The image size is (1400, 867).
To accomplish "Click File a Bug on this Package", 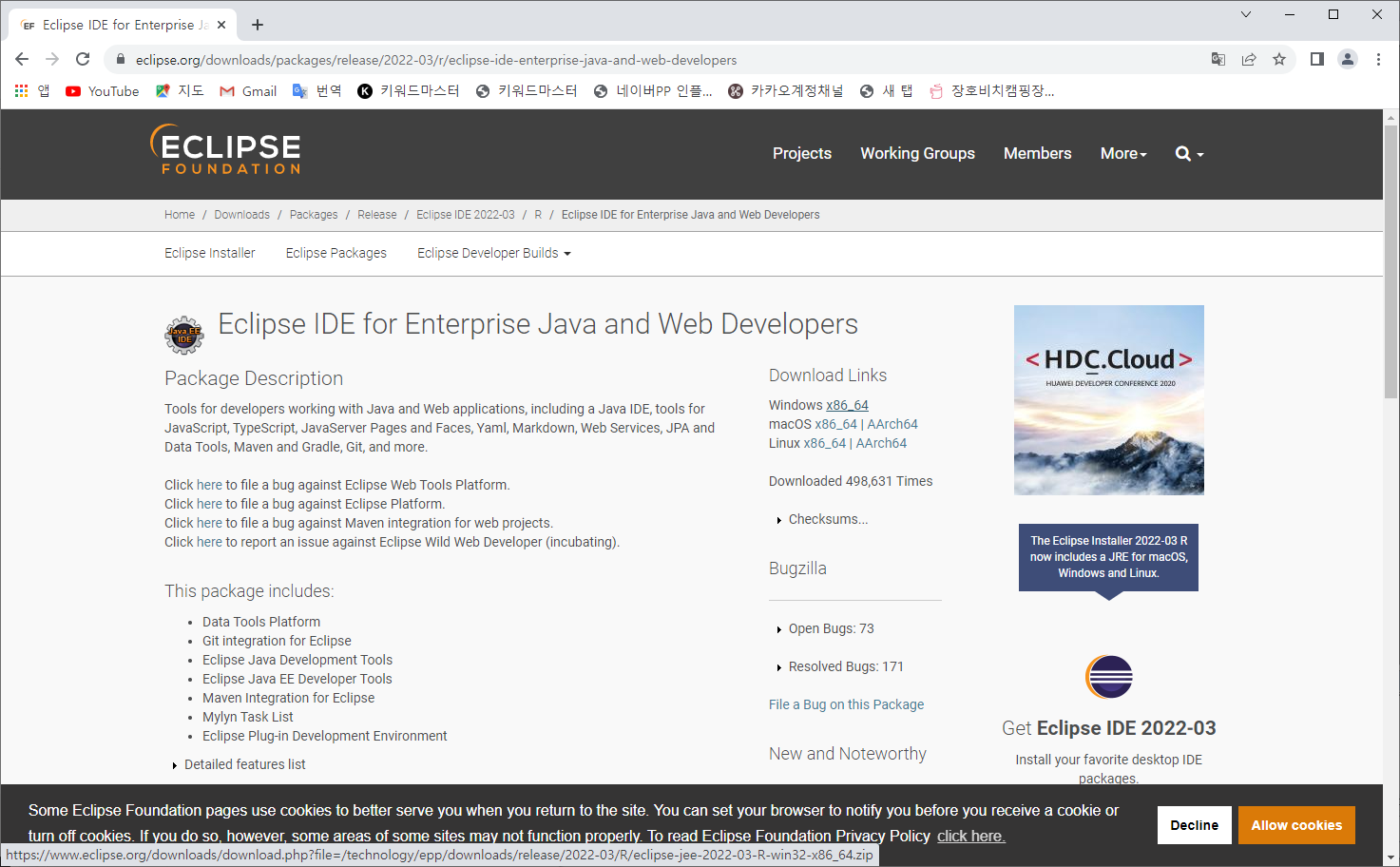I will tap(846, 704).
